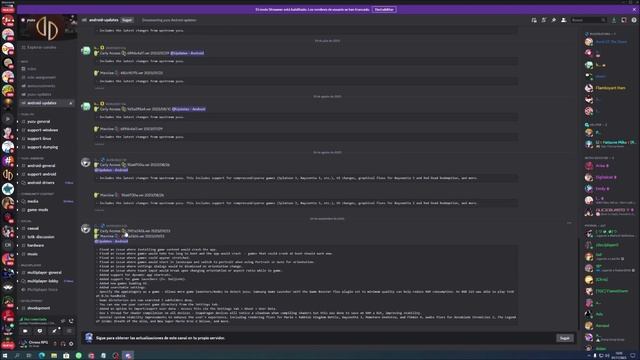
Task: Select the rules channel
Action: (x=32, y=69)
